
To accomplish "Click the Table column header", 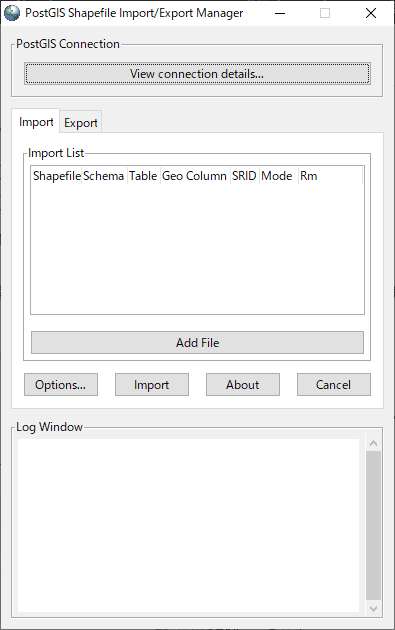I will (143, 176).
